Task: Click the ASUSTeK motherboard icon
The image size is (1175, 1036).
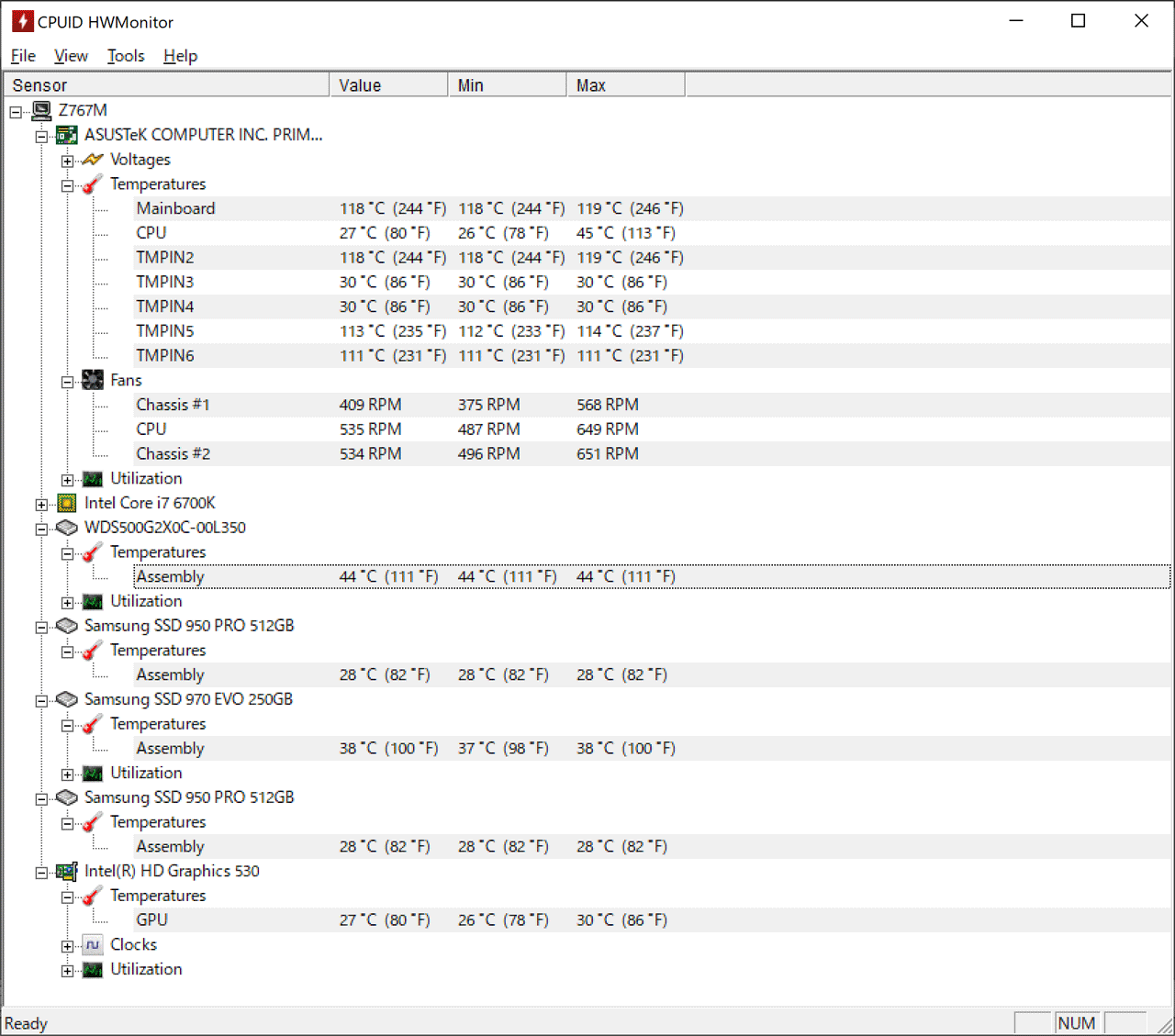Action: (66, 136)
